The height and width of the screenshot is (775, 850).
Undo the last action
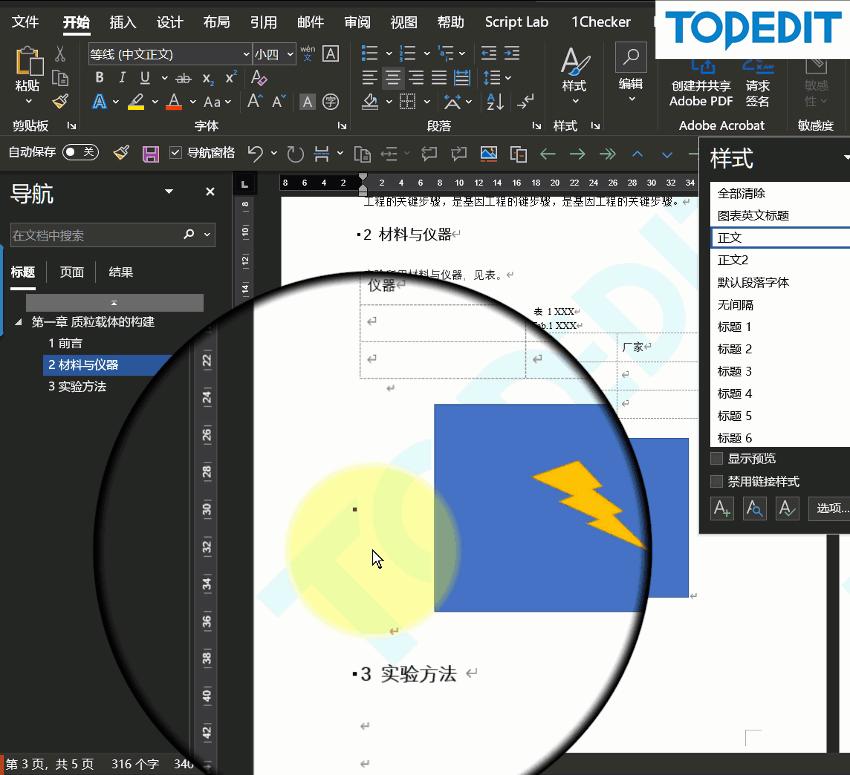(256, 154)
